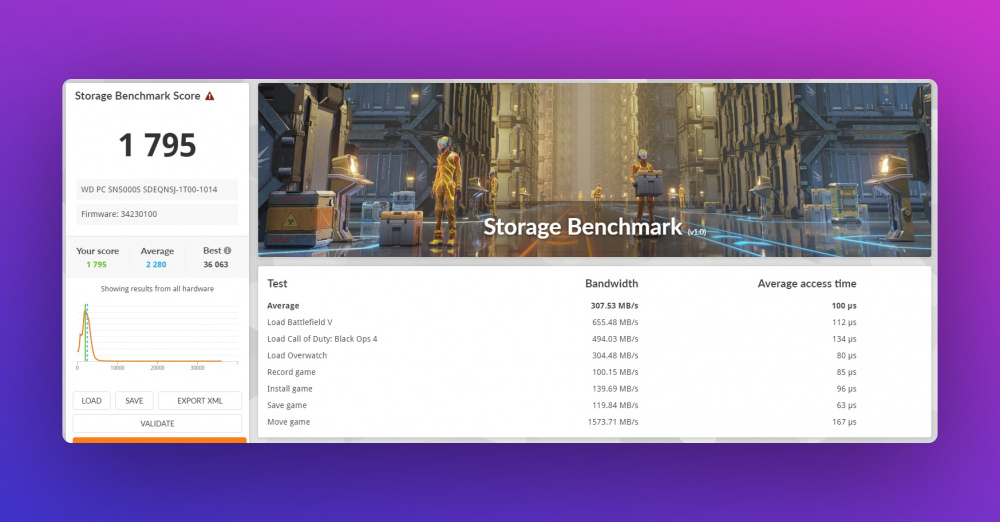Click the Best score value 36 063
The image size is (1000, 522).
[x=216, y=265]
